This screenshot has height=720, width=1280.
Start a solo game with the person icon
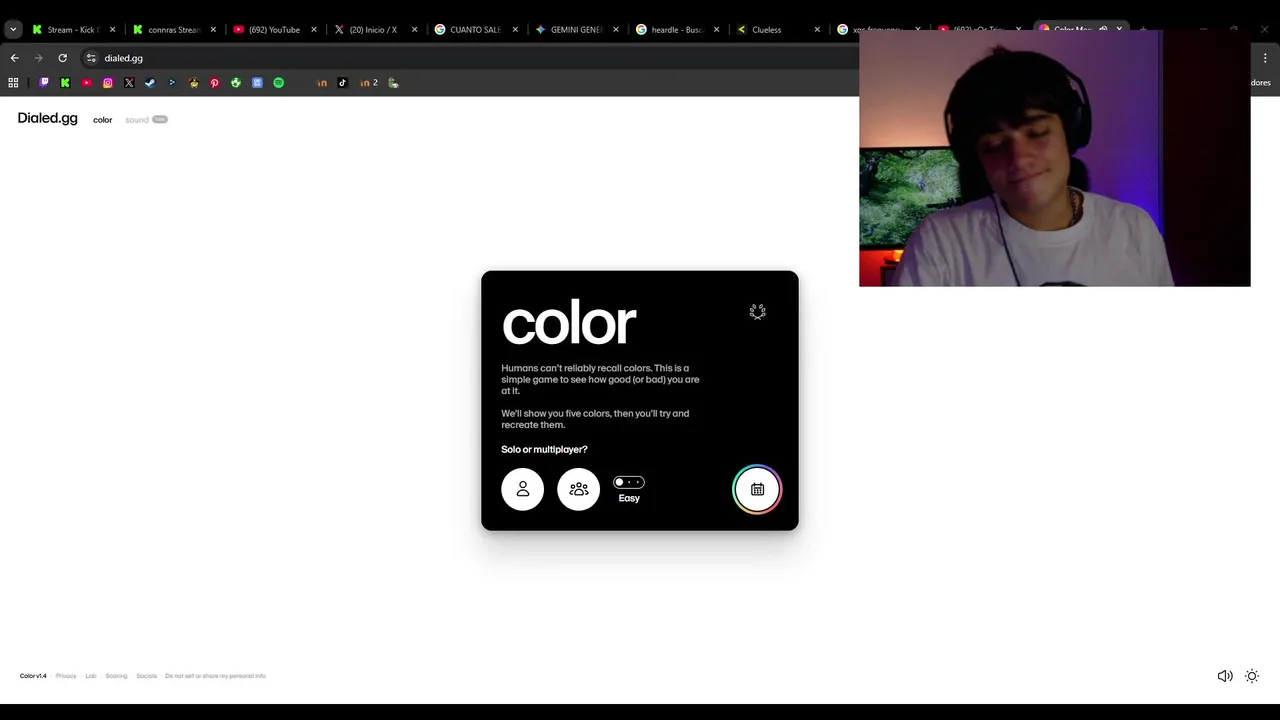pos(522,489)
